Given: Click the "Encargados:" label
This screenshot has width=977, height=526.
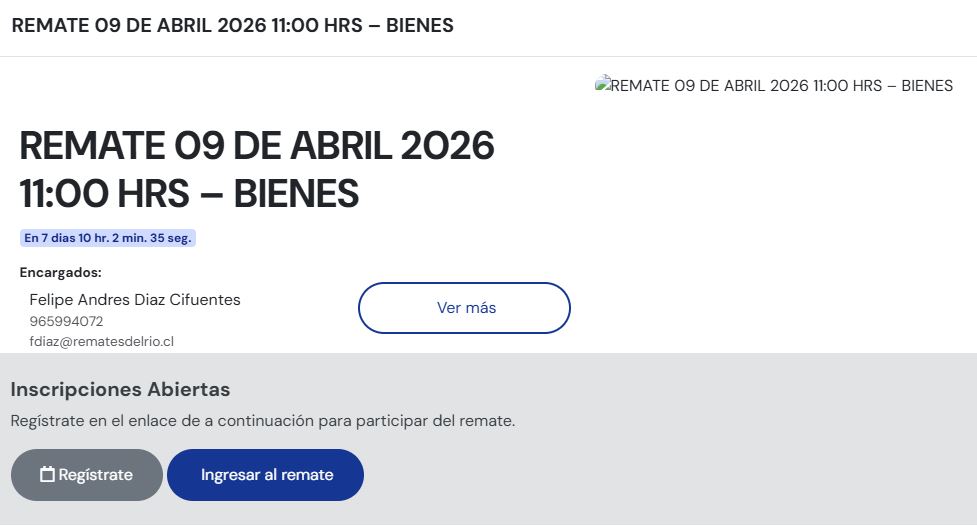Looking at the screenshot, I should tap(61, 272).
